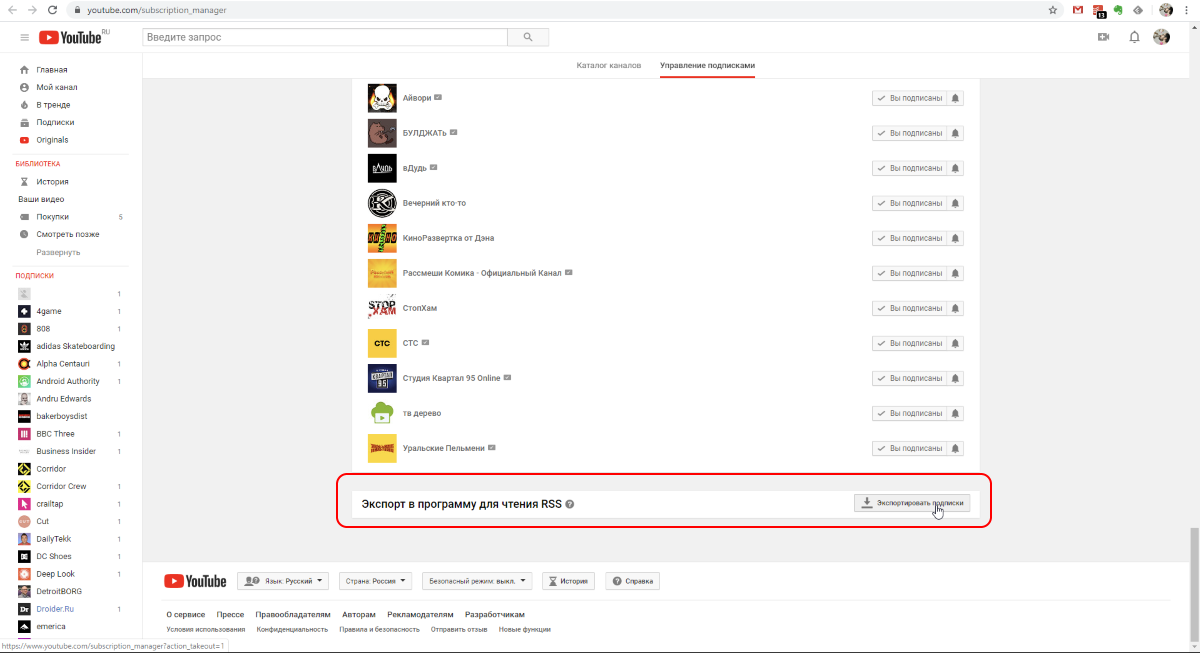The width and height of the screenshot is (1200, 653).
Task: Open YouTube notifications bell
Action: 1133,36
